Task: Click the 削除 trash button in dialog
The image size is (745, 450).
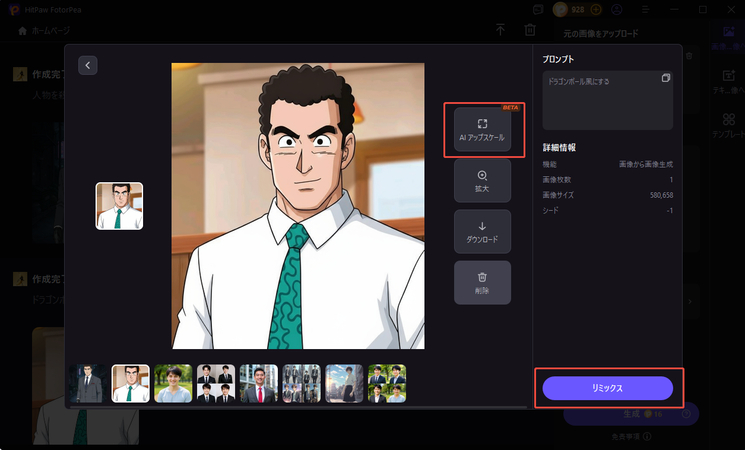Action: click(x=482, y=282)
